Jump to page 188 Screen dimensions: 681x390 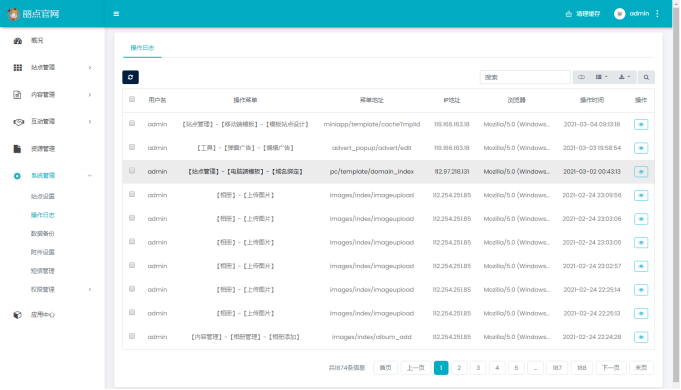[582, 368]
